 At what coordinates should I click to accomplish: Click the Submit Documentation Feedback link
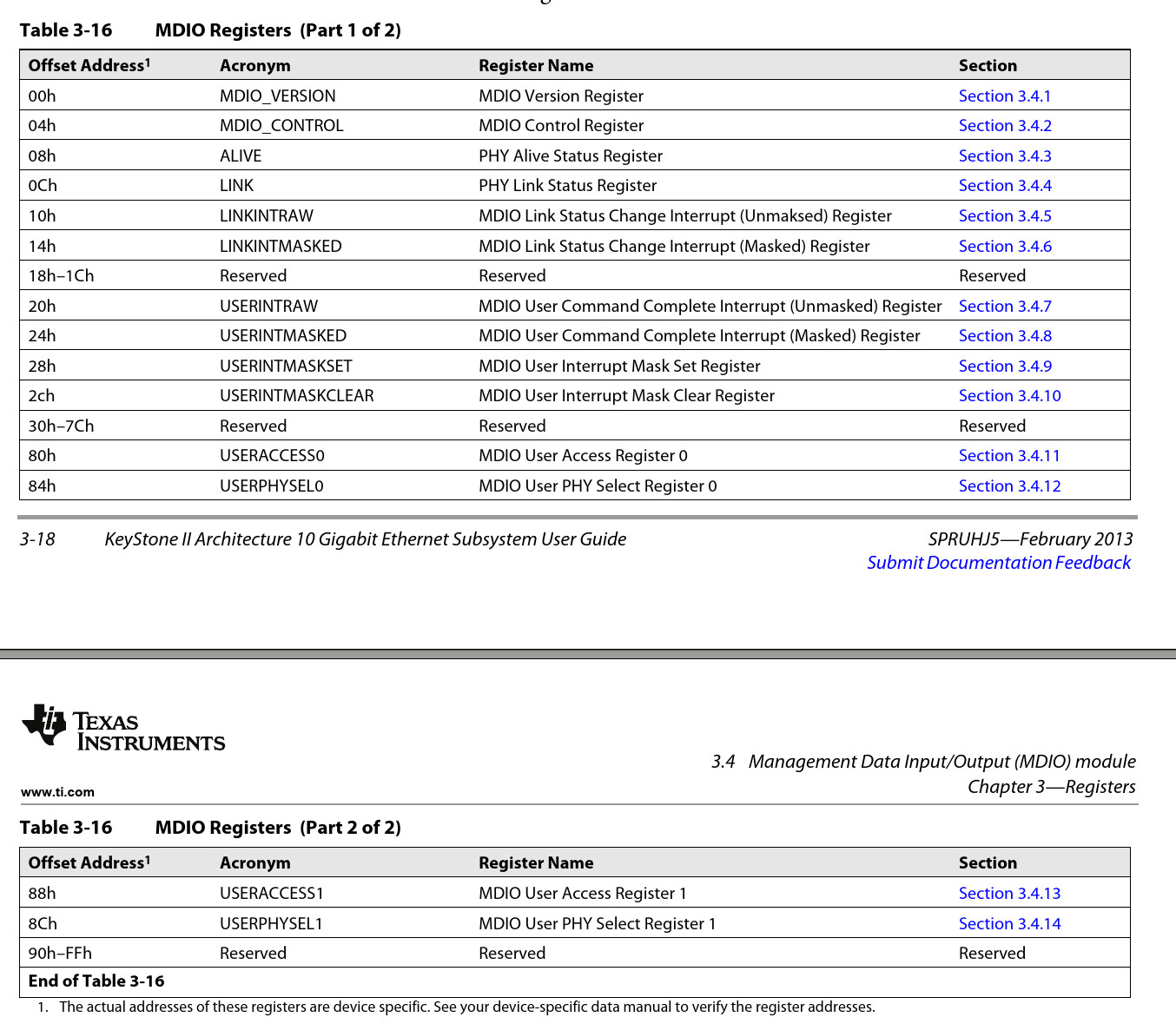coord(998,562)
